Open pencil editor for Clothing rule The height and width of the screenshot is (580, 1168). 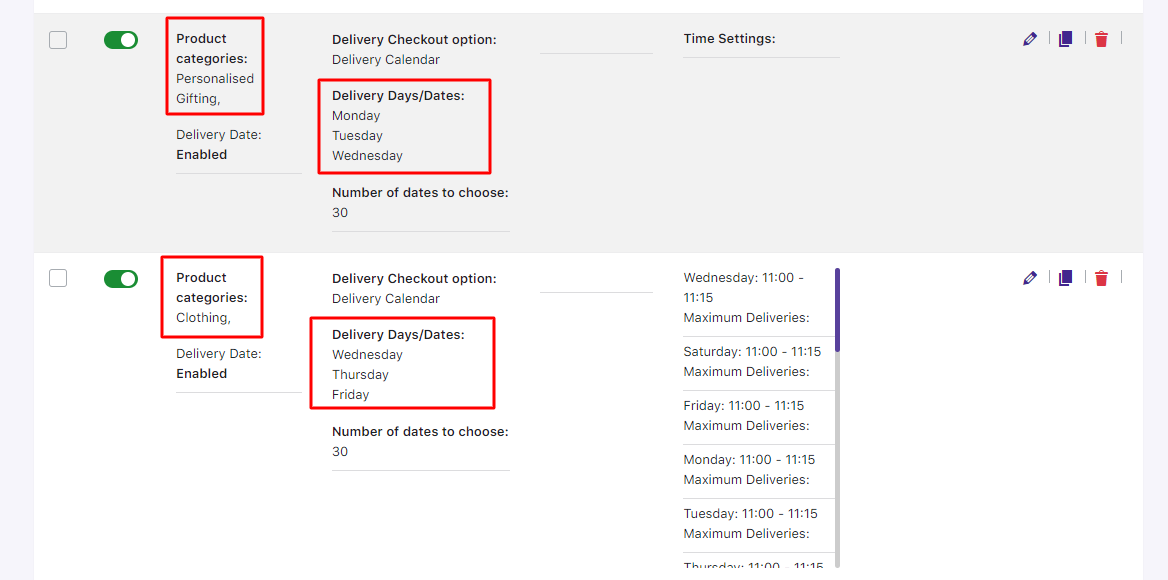1030,278
